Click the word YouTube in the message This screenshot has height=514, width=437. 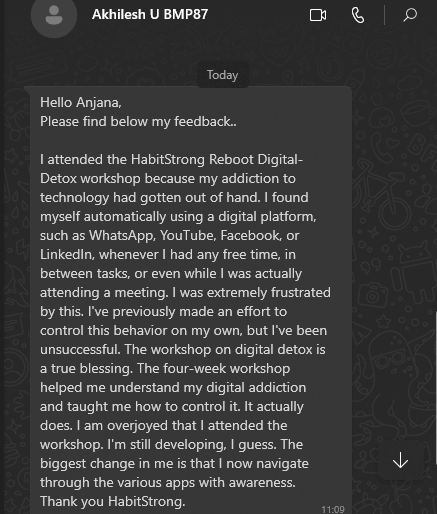pyautogui.click(x=188, y=235)
